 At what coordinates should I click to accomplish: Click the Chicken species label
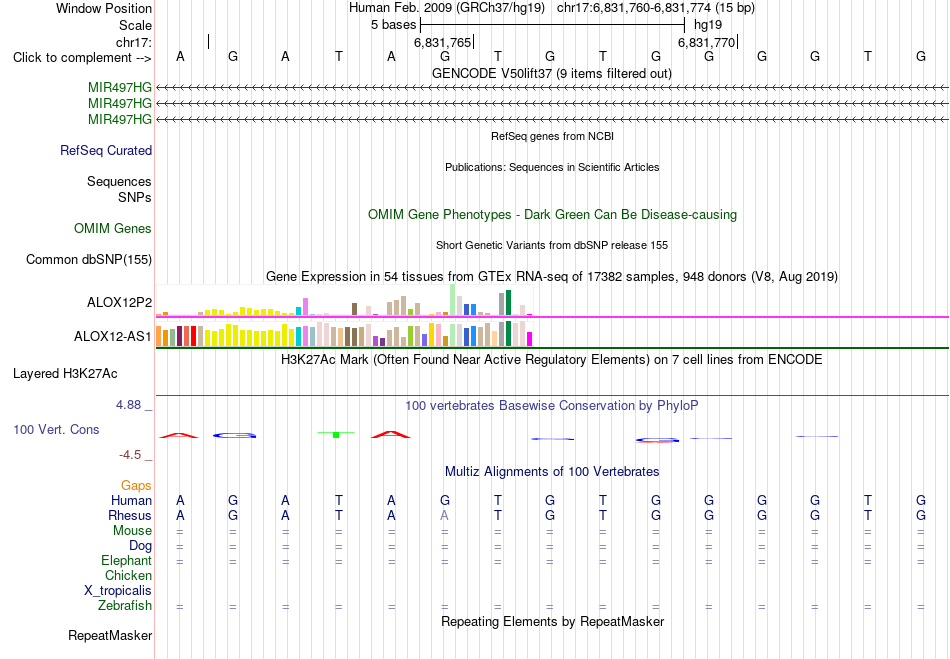(x=128, y=575)
